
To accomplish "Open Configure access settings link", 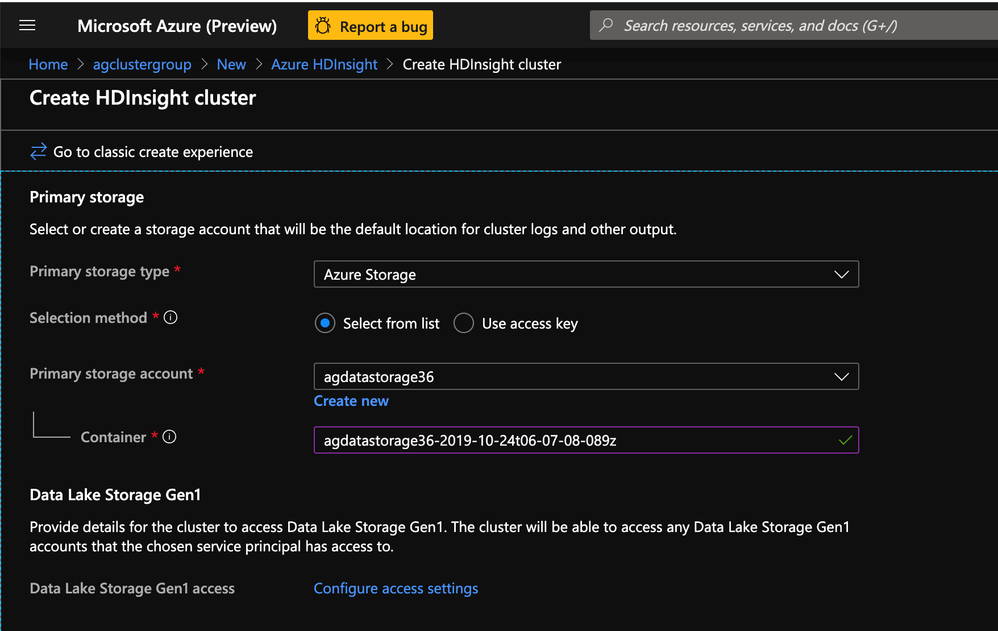I will (x=396, y=589).
